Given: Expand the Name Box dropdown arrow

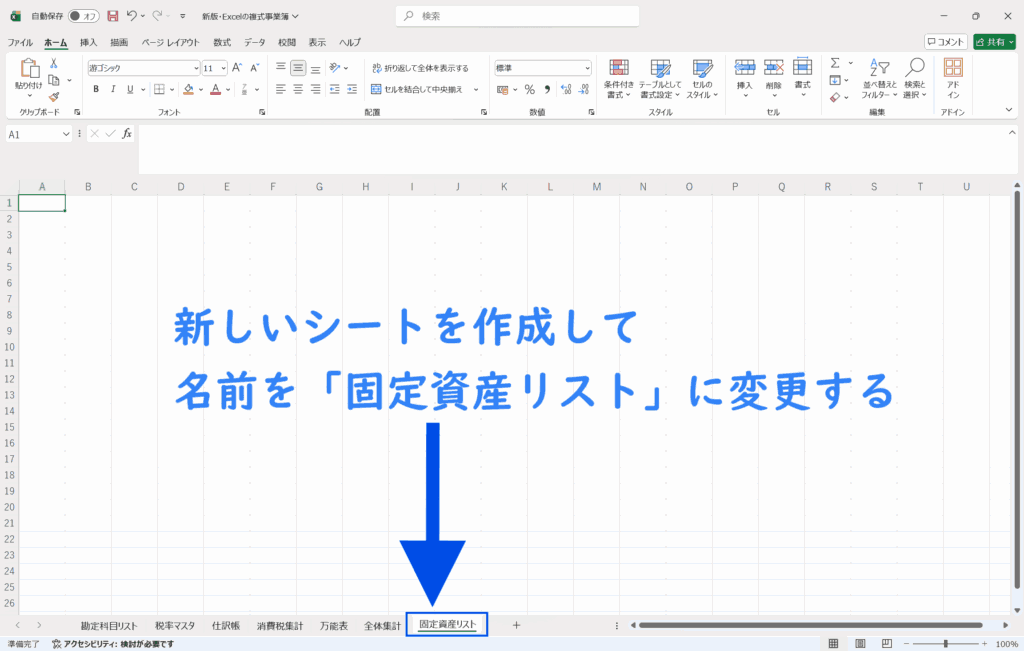Looking at the screenshot, I should point(67,134).
